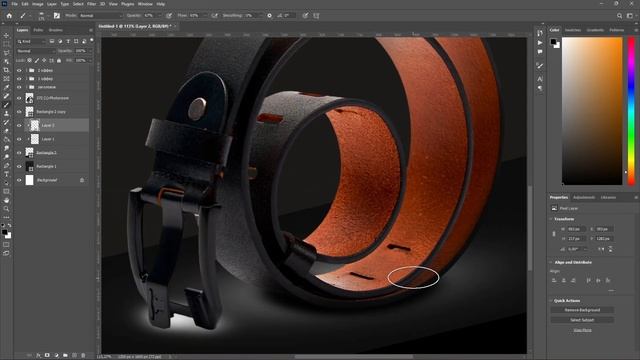
Task: Open smoothing options gear icon
Action: pos(269,16)
